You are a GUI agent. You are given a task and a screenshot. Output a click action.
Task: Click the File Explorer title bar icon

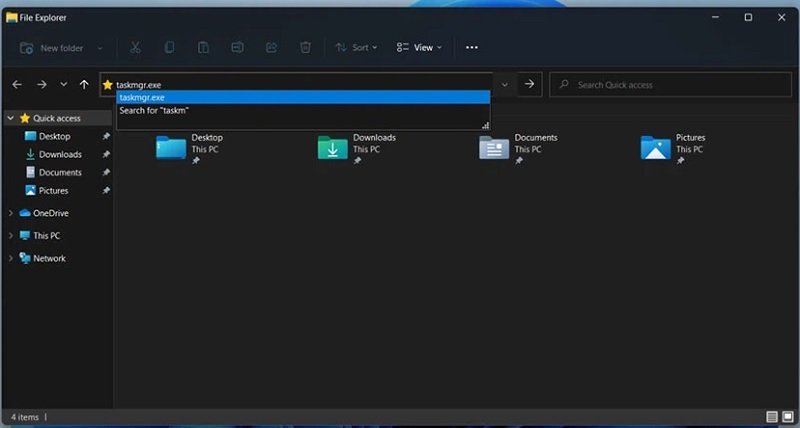(12, 18)
